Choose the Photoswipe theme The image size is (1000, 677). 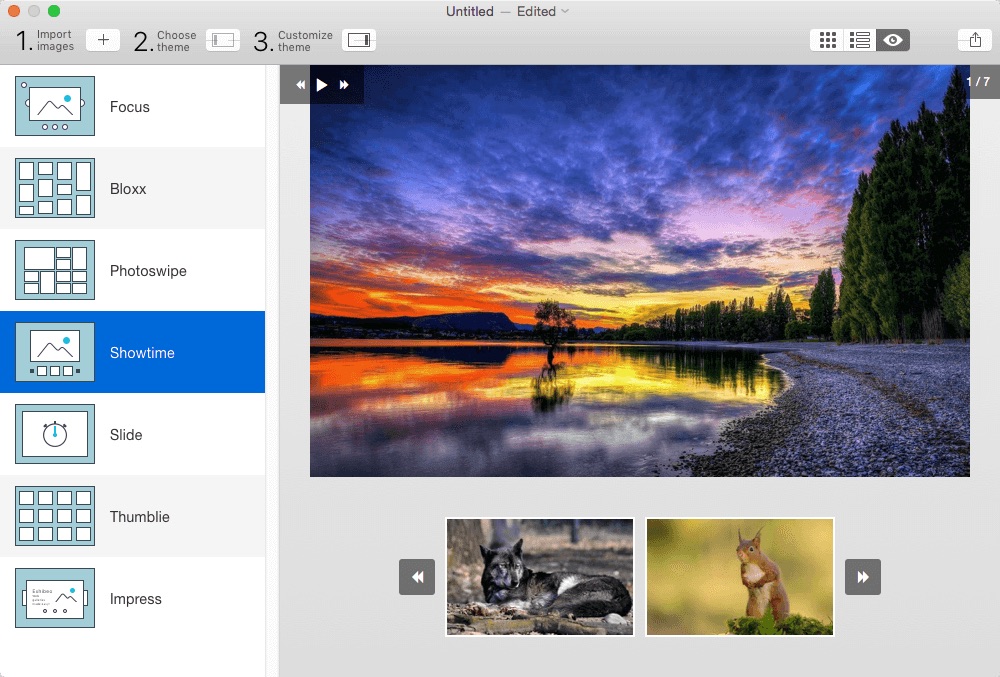pos(133,270)
